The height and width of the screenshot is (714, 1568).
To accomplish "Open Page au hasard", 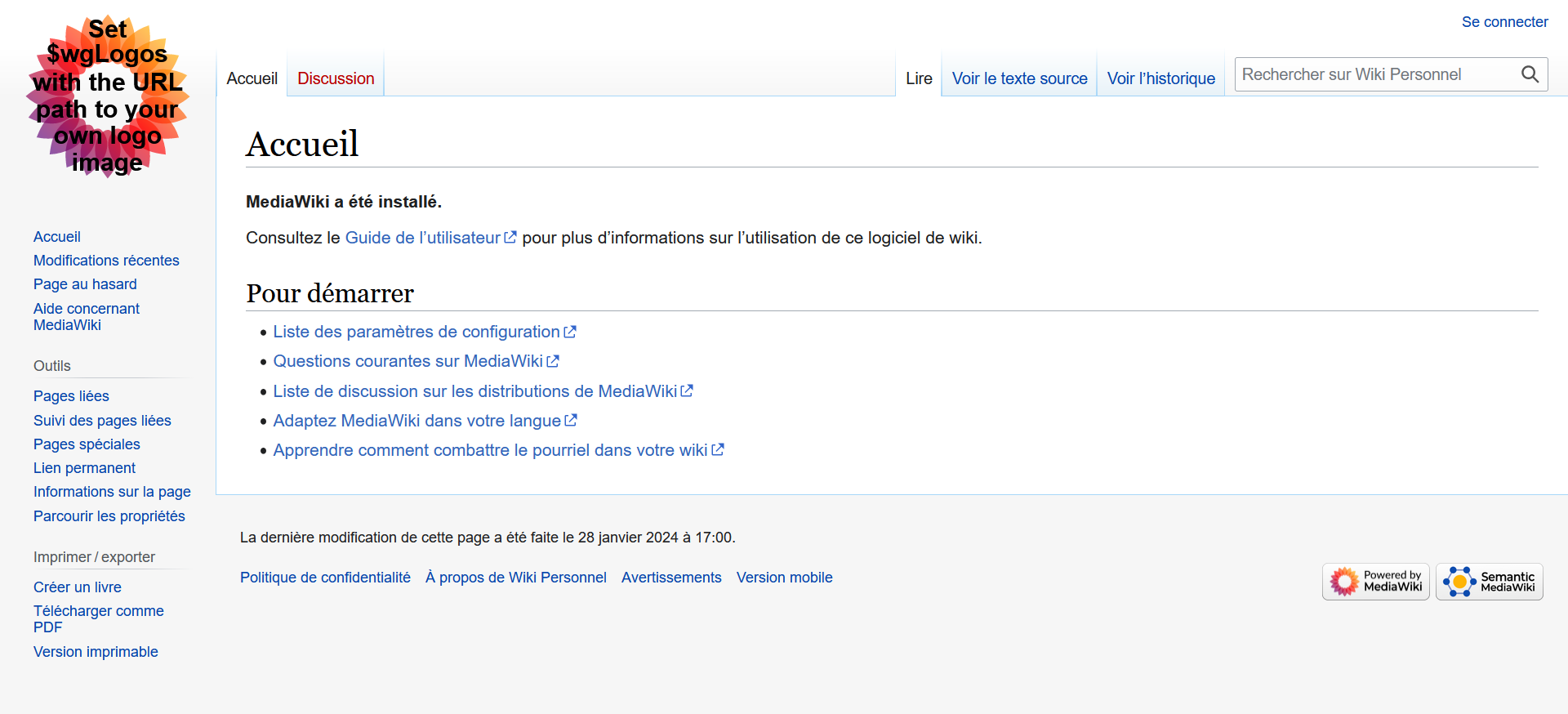I will pos(85,284).
